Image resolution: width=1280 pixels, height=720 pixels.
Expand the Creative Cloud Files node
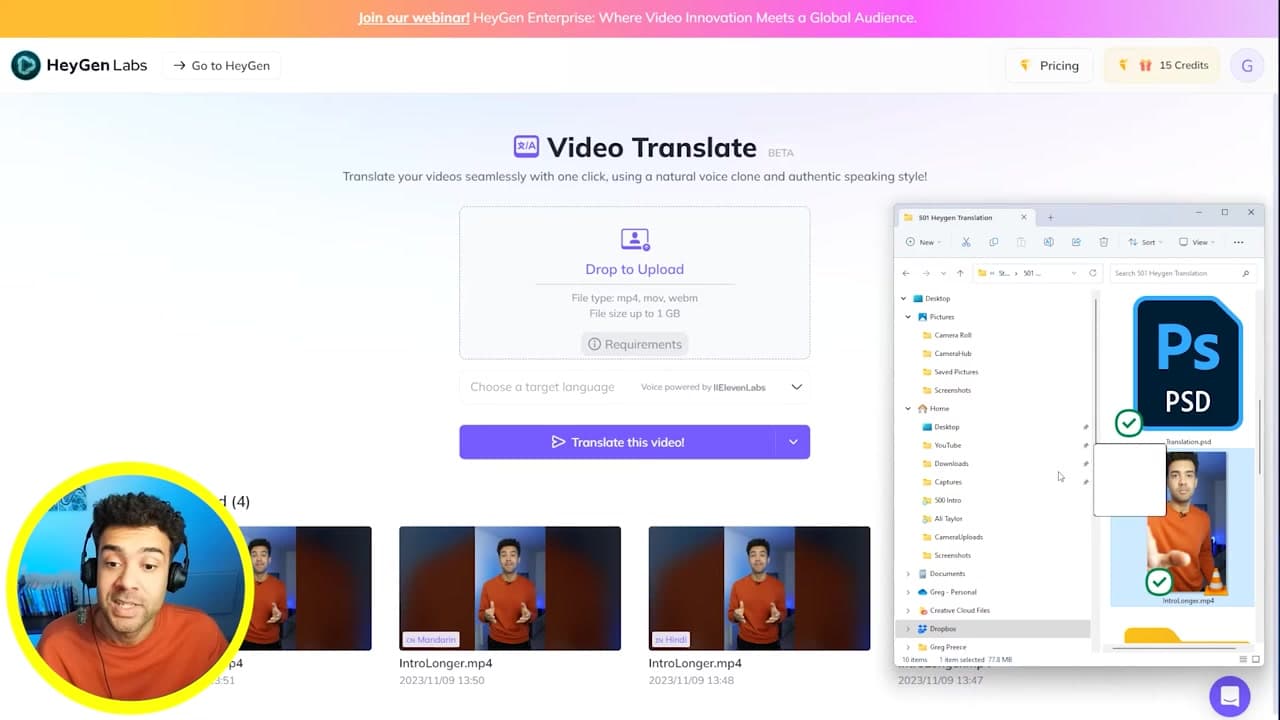point(908,610)
